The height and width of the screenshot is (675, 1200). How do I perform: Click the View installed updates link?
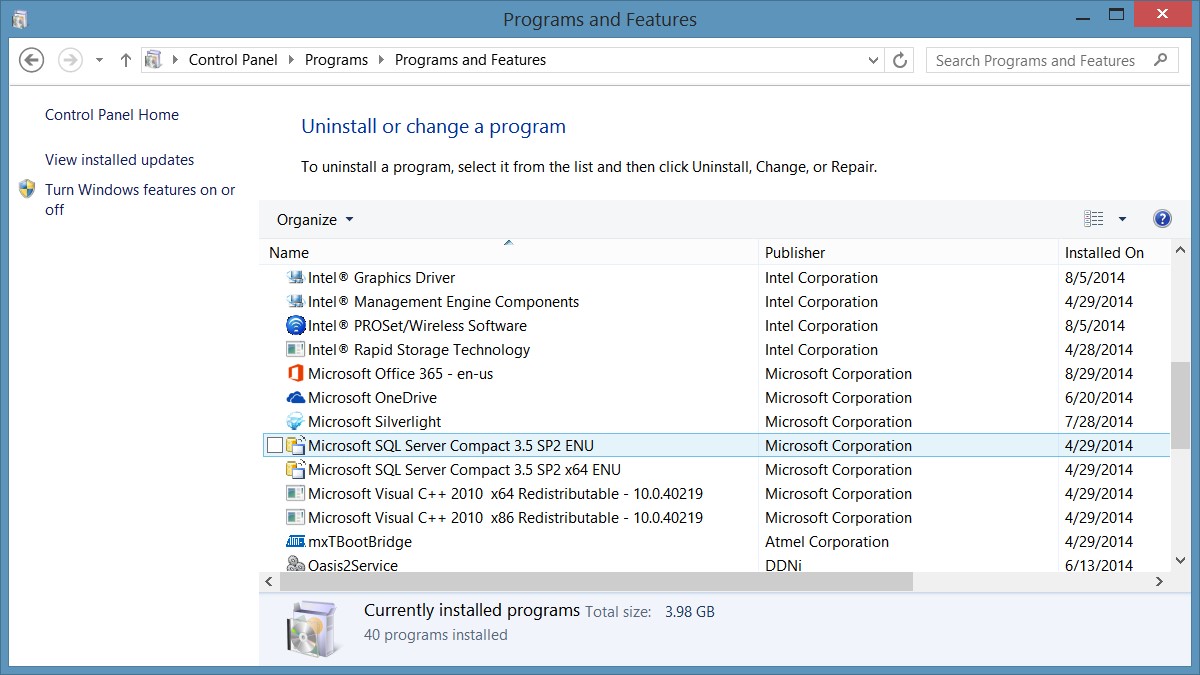click(x=119, y=160)
